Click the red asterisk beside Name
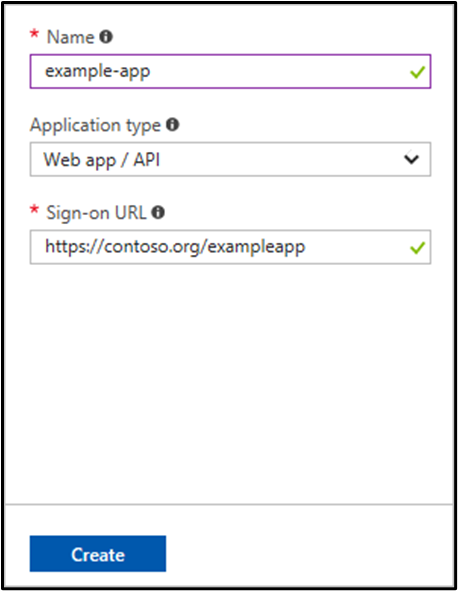Image resolution: width=458 pixels, height=591 pixels. [34, 34]
